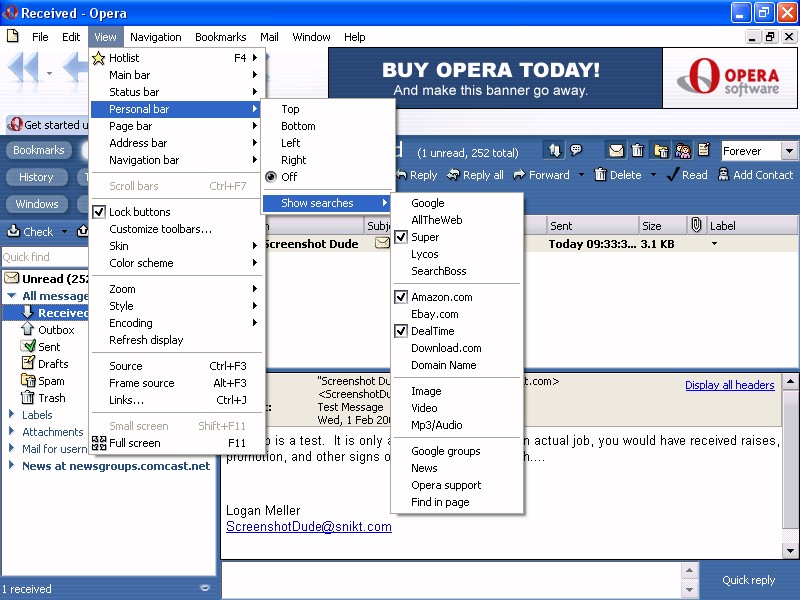
Task: Expand the Attachments tree node
Action: point(12,432)
